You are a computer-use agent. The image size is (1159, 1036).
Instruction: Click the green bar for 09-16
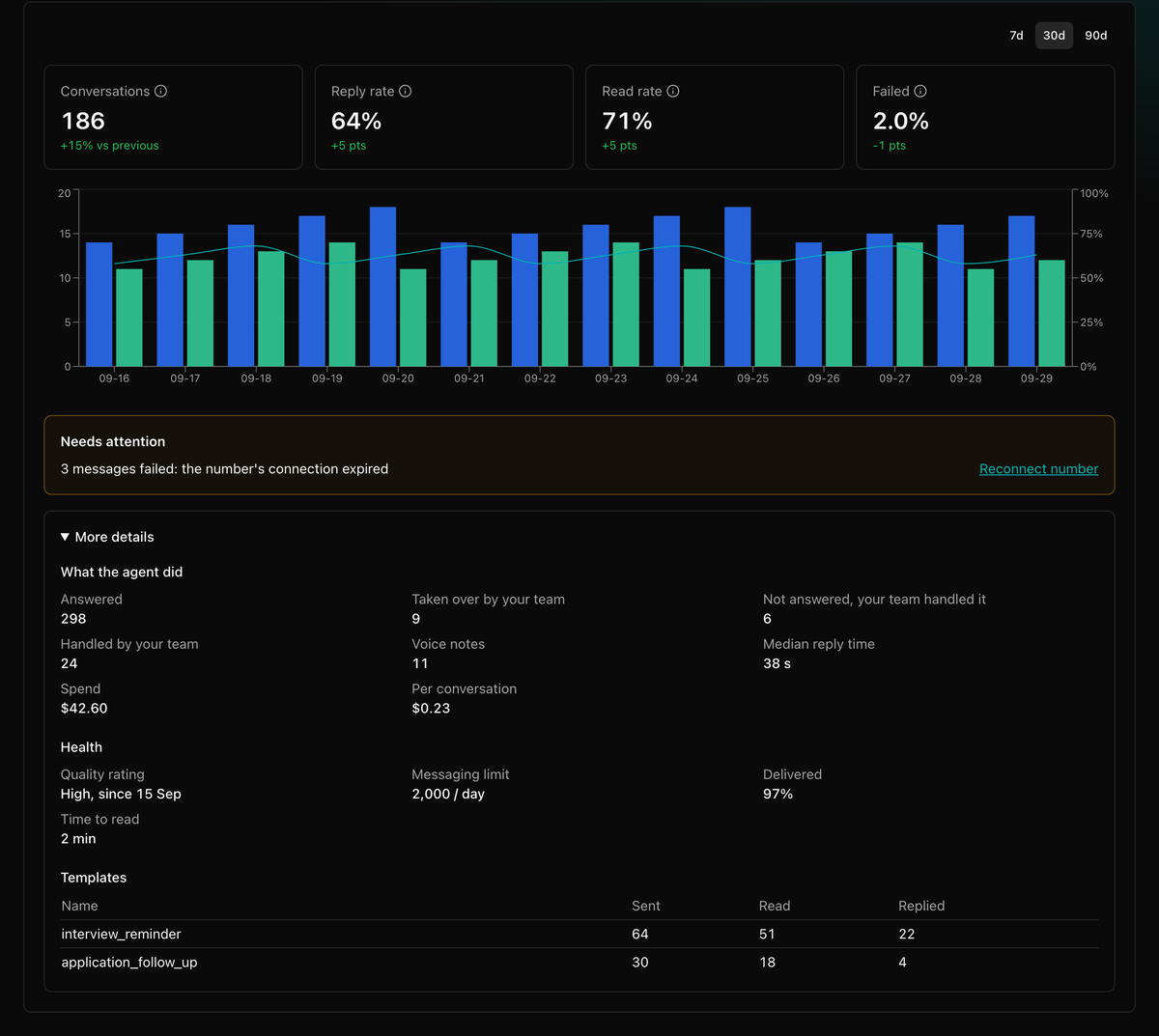[x=129, y=318]
